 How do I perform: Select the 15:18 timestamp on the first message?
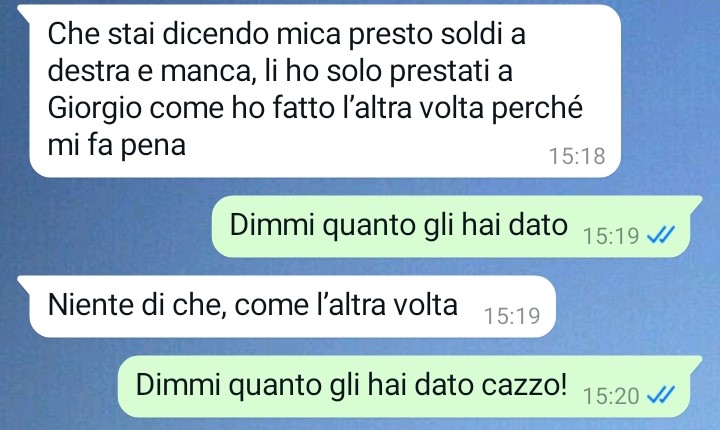point(577,156)
